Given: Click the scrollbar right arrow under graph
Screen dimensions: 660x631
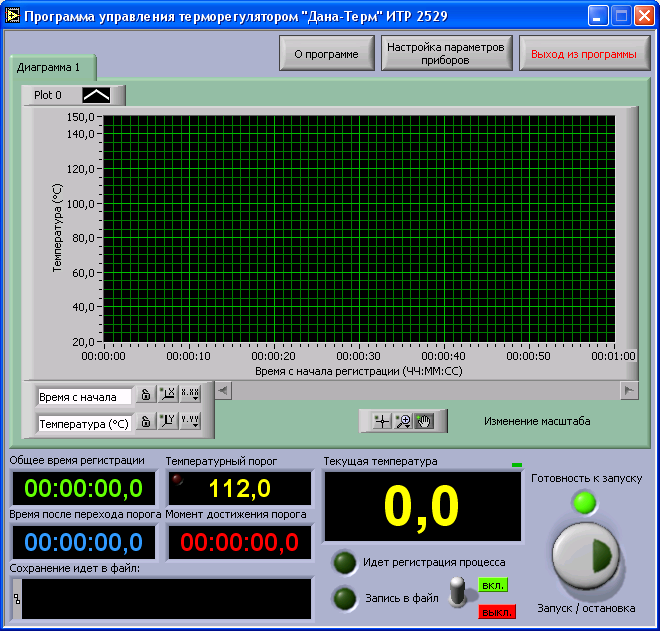Looking at the screenshot, I should point(629,390).
